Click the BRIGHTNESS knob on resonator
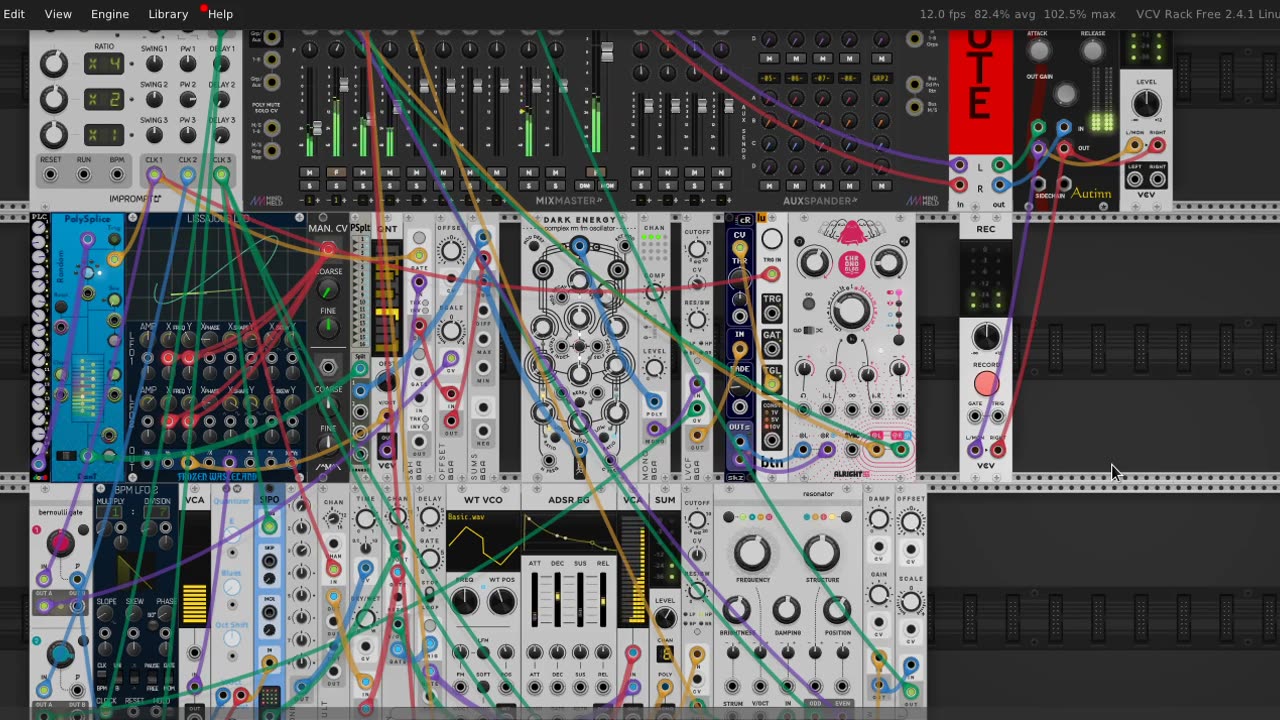1280x720 pixels. 736,609
